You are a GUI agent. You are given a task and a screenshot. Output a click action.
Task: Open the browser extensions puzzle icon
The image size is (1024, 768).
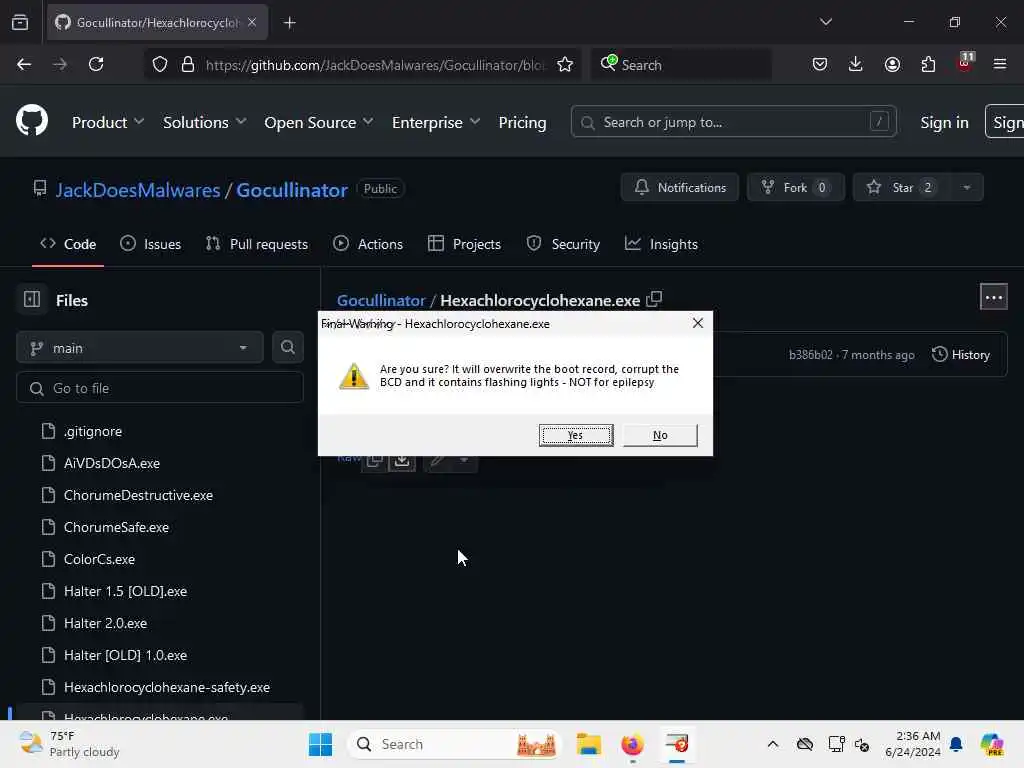coord(928,64)
